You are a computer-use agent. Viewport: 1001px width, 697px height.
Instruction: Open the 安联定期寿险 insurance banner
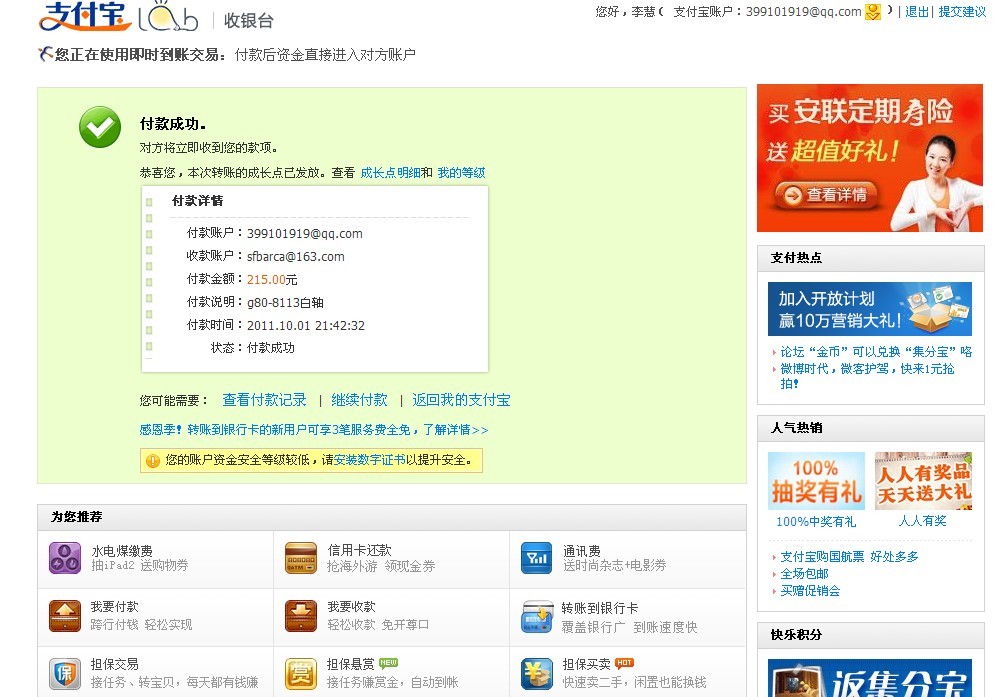pyautogui.click(x=869, y=158)
